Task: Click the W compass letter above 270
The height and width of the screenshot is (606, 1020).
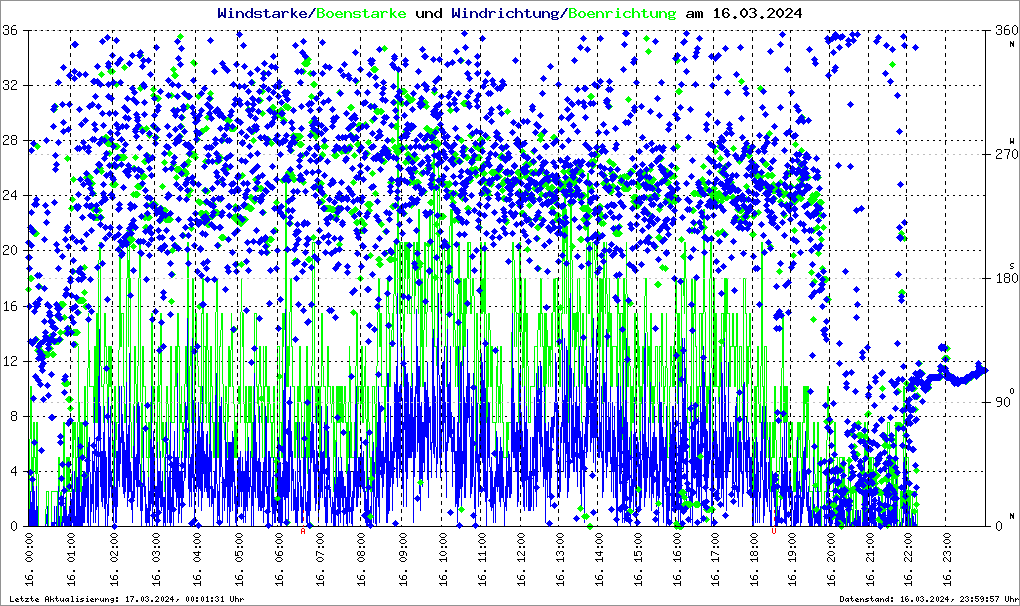Action: click(x=1012, y=140)
